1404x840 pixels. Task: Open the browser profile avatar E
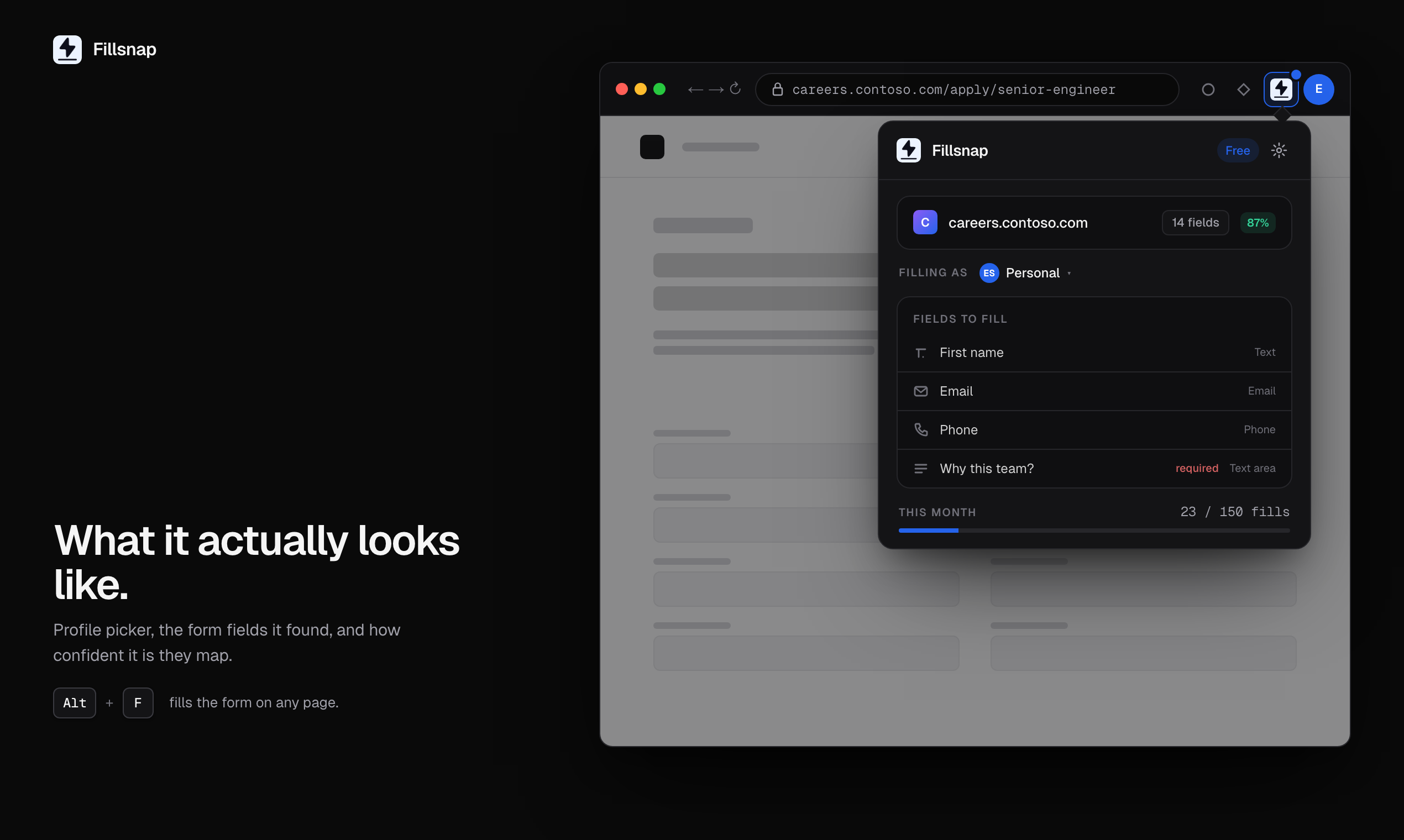1318,90
